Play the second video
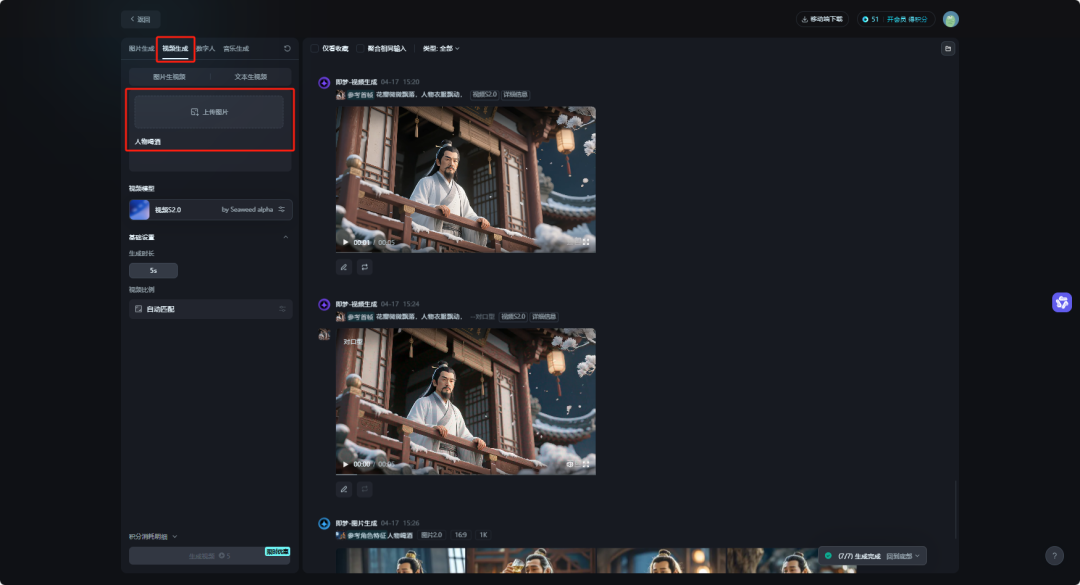Image resolution: width=1080 pixels, height=585 pixels. (x=346, y=464)
